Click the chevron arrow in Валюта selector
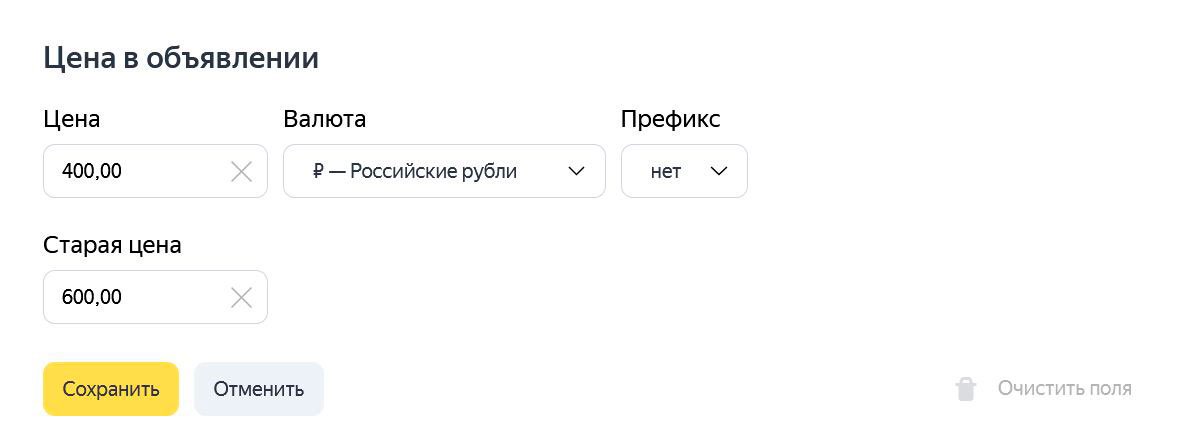The width and height of the screenshot is (1200, 441). coord(576,171)
